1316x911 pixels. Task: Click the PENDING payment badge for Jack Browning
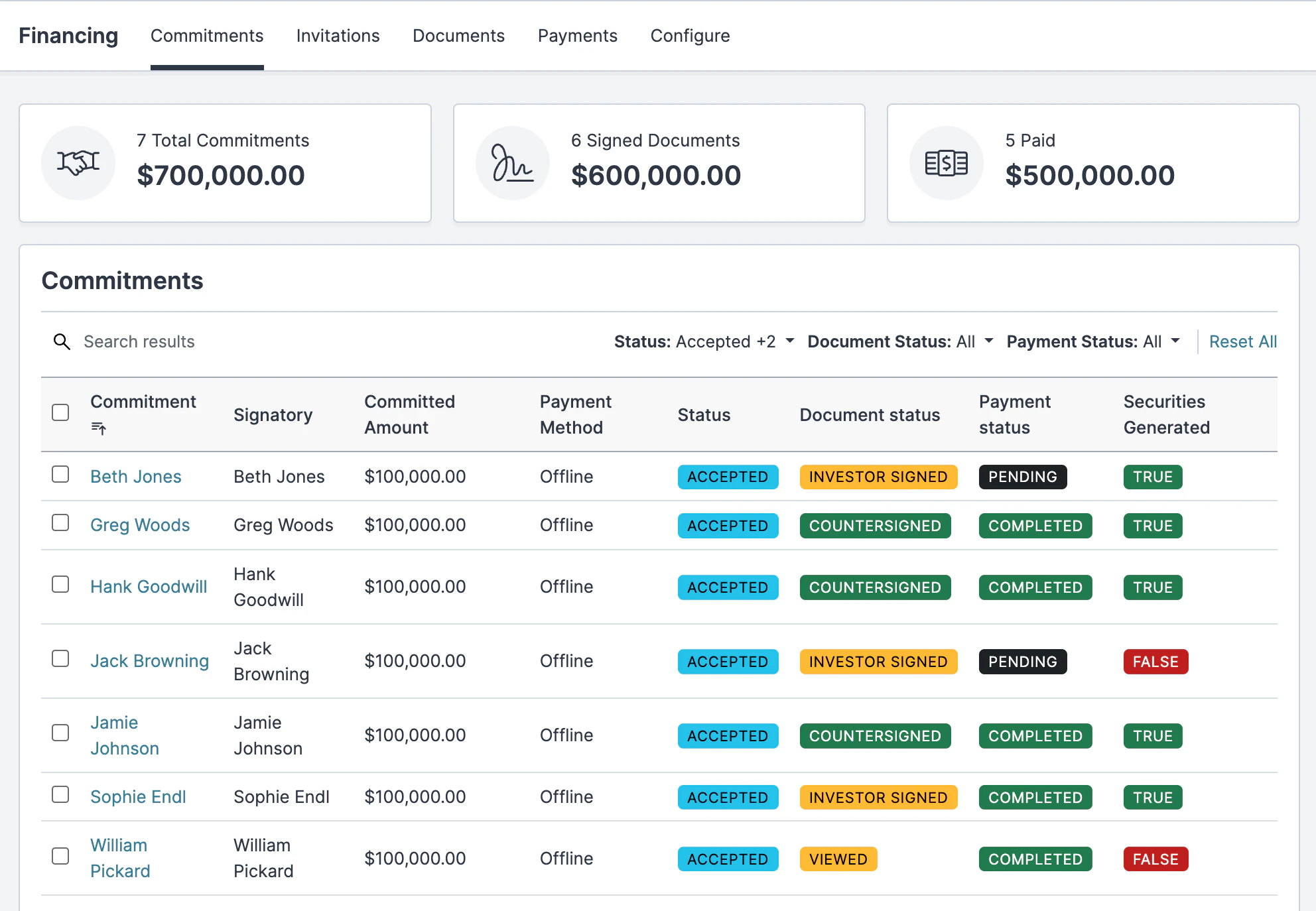pyautogui.click(x=1022, y=661)
